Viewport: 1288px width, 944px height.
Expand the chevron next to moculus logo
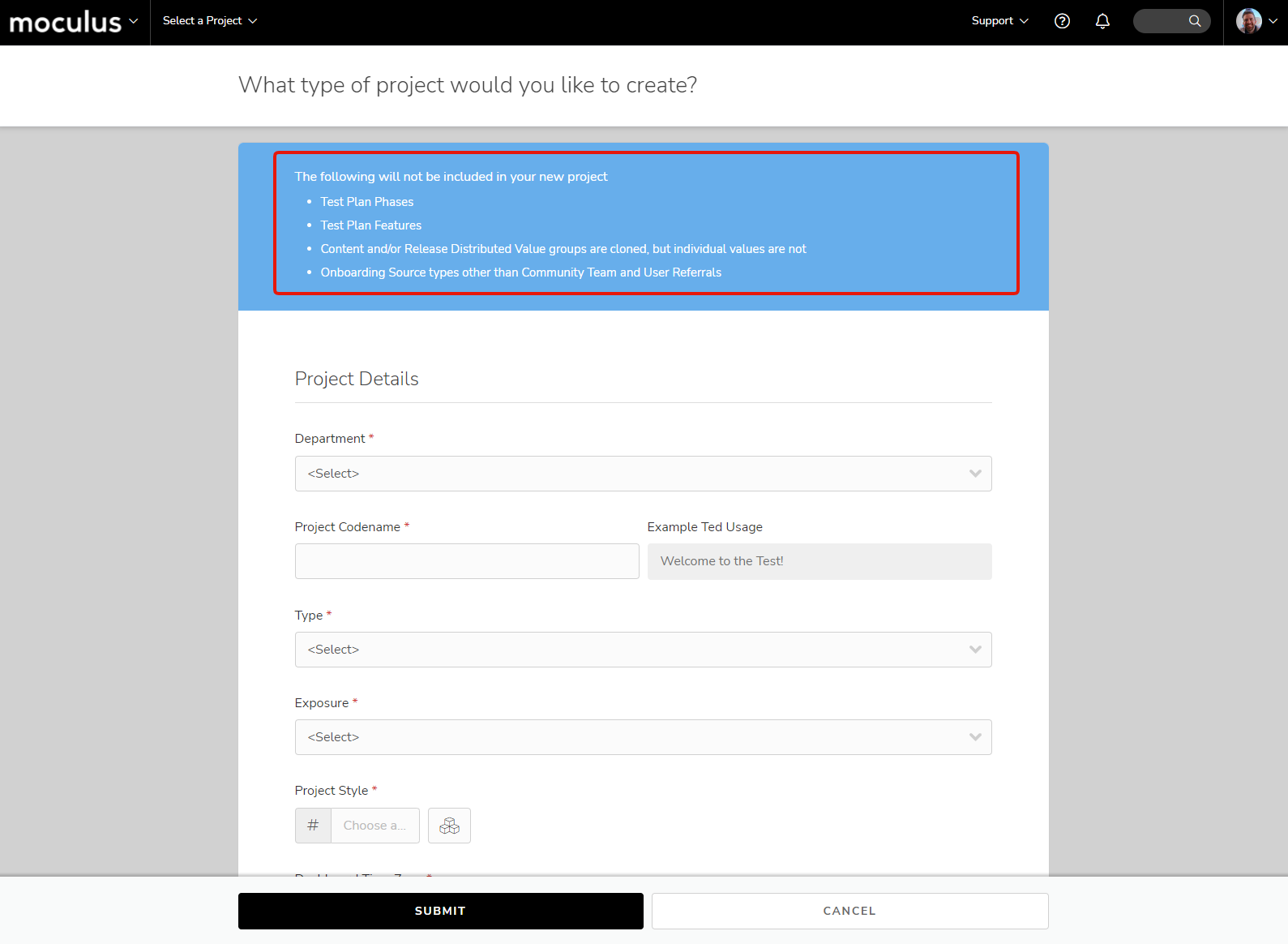(134, 21)
